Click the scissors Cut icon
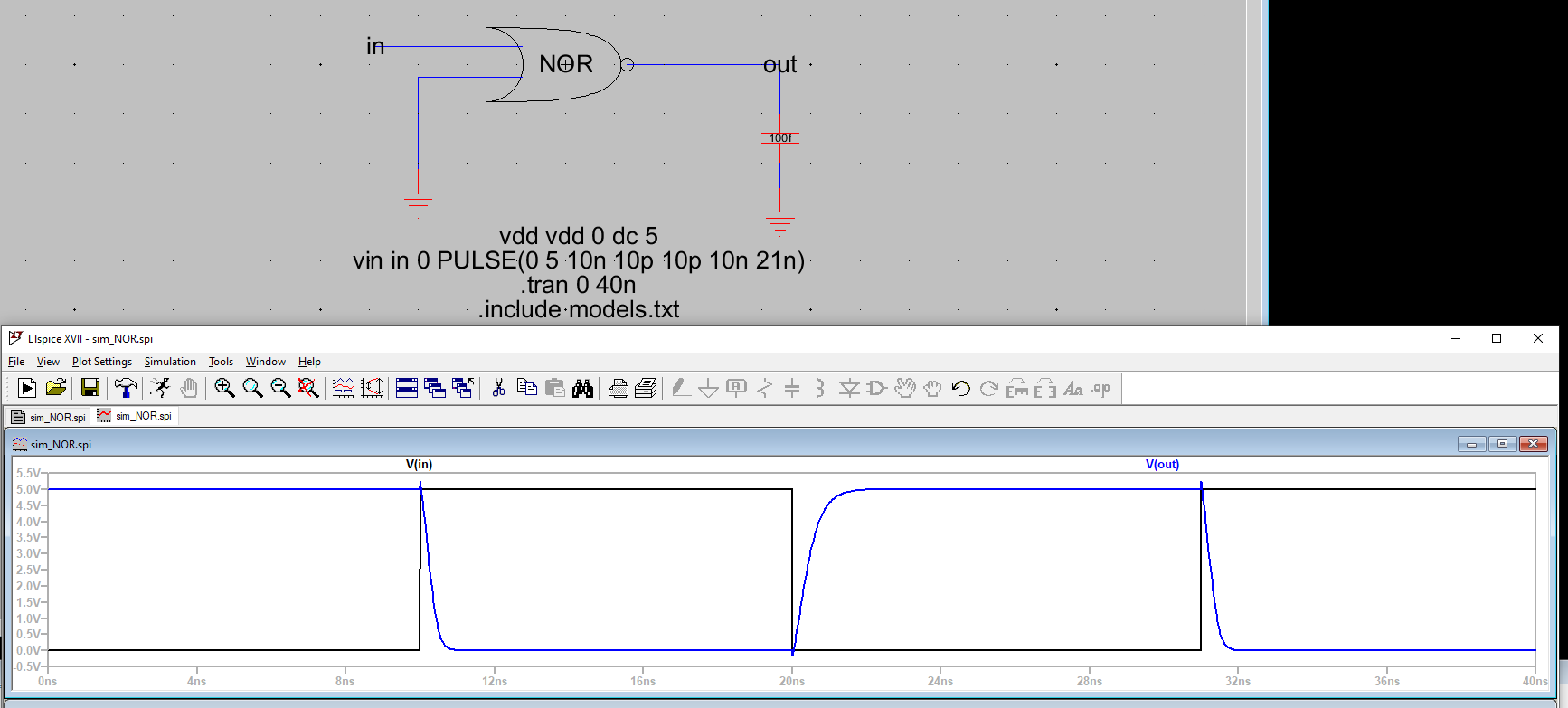The image size is (1568, 708). (498, 388)
